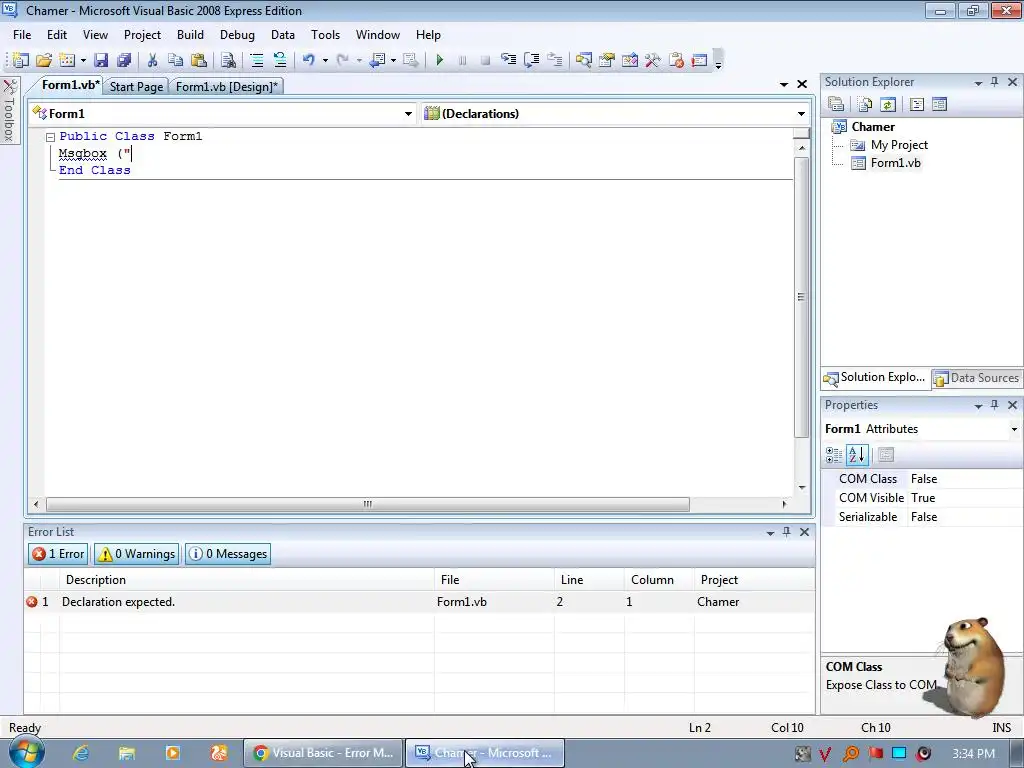This screenshot has width=1024, height=768.
Task: Open the Form1 class name dropdown
Action: (x=408, y=114)
